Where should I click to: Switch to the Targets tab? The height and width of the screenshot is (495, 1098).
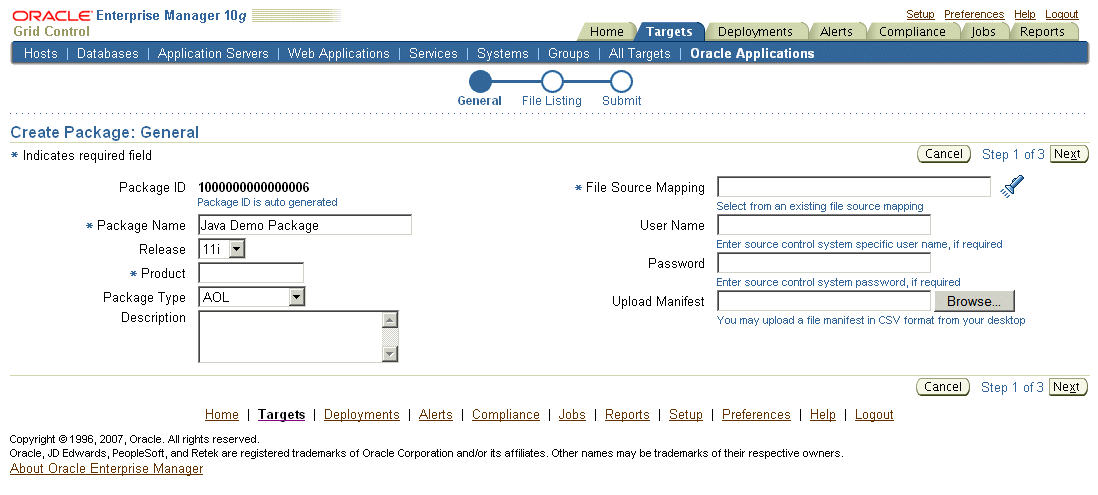669,32
